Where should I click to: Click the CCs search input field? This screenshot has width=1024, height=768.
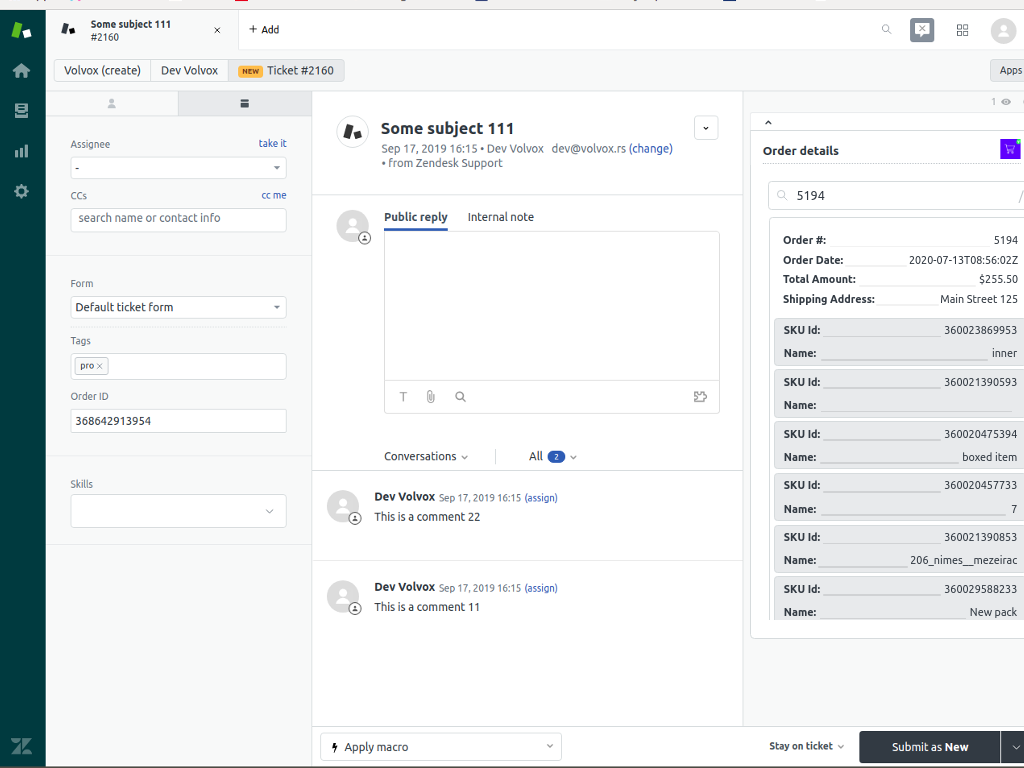pyautogui.click(x=178, y=220)
